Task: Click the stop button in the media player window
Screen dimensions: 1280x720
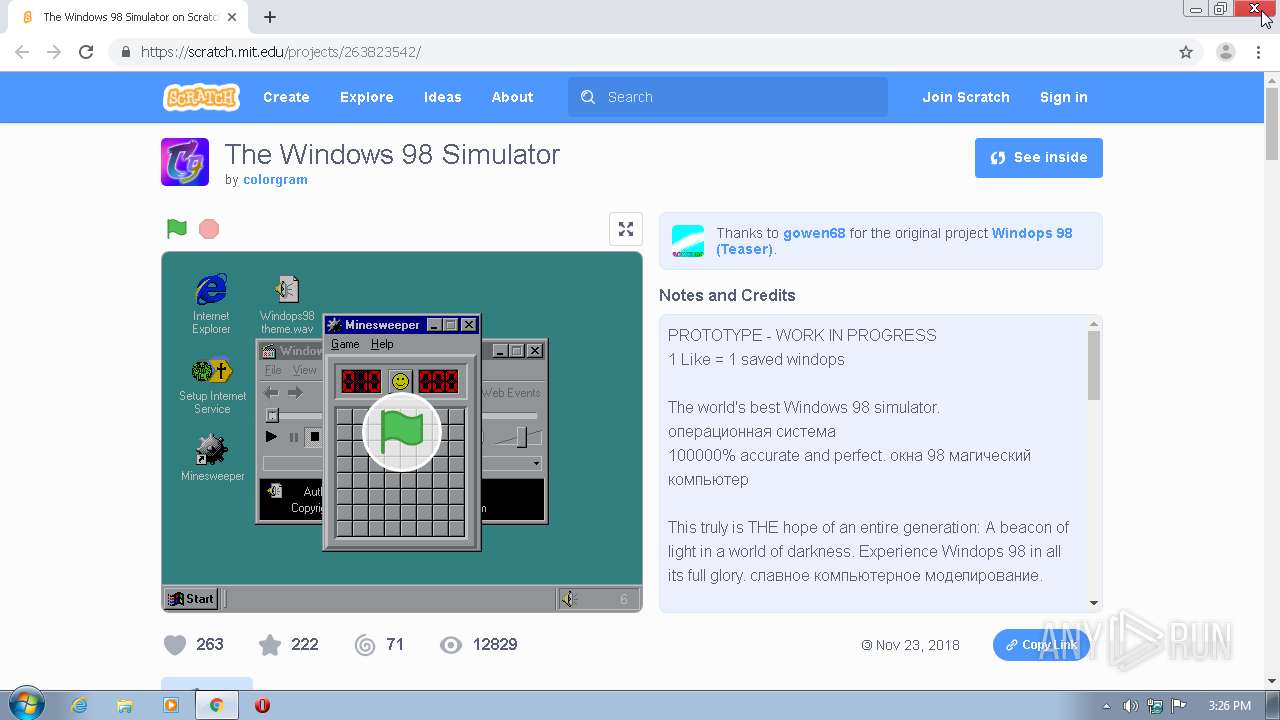Action: point(314,437)
